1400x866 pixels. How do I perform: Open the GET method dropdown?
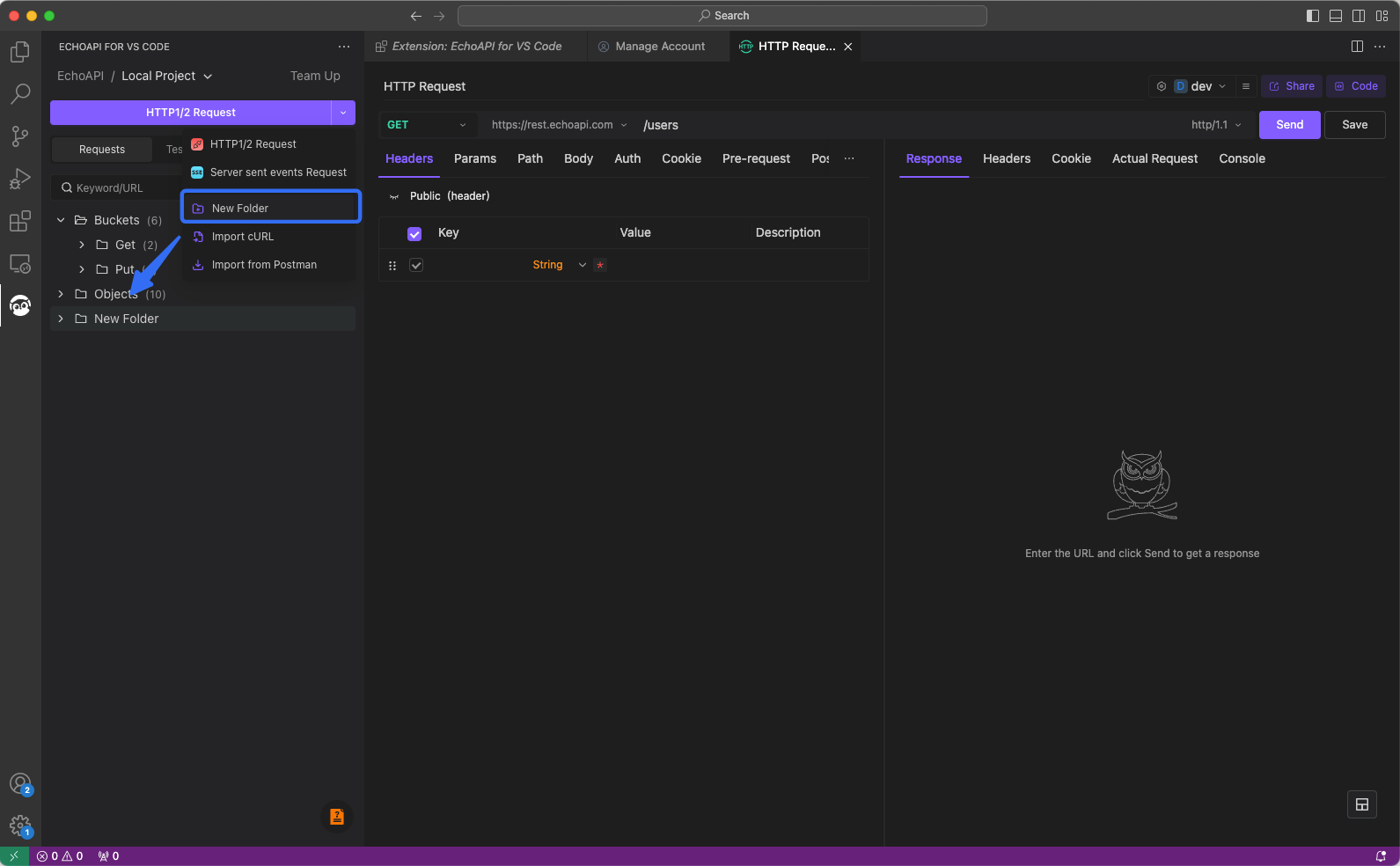(x=428, y=125)
